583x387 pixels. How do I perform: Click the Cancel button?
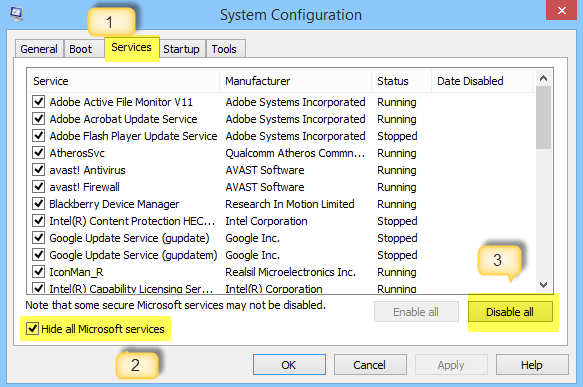click(x=370, y=365)
